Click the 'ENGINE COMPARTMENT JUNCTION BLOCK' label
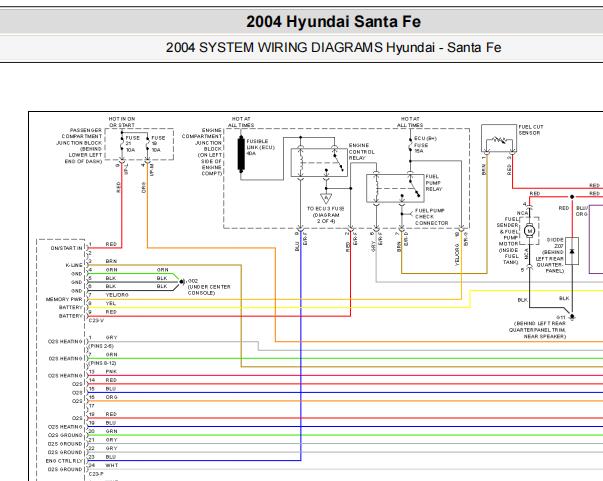This screenshot has height=481, width=603. pos(202,152)
